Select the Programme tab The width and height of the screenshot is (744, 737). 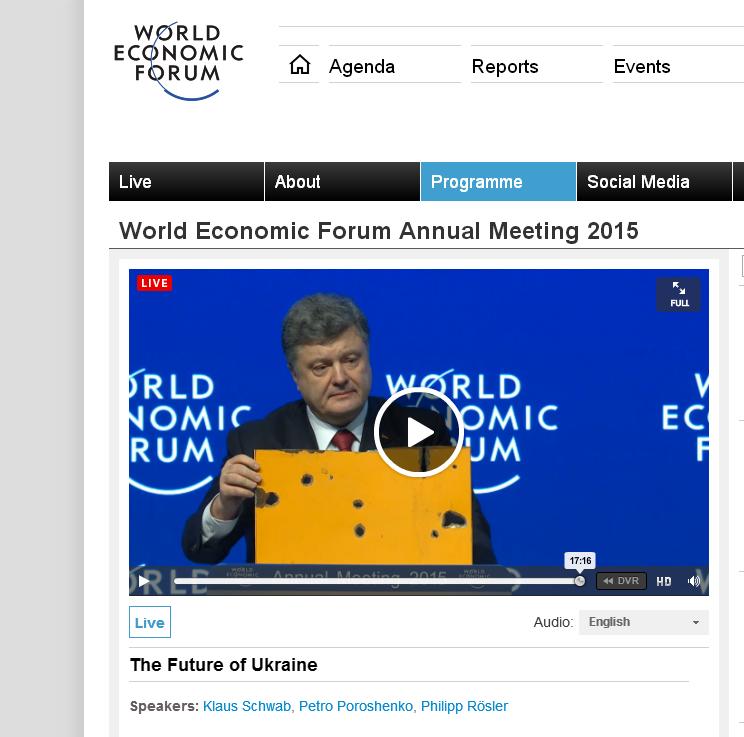pyautogui.click(x=498, y=182)
